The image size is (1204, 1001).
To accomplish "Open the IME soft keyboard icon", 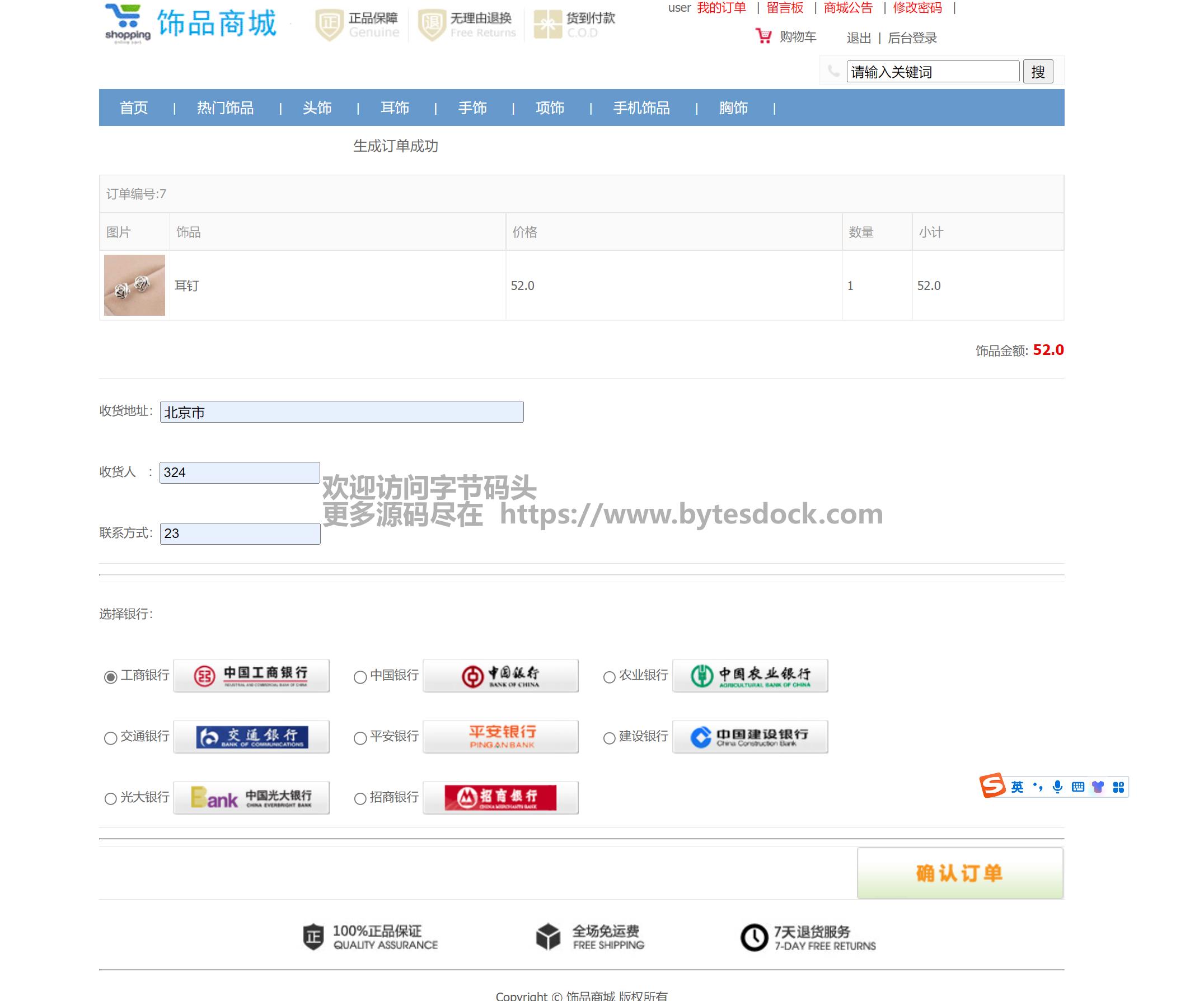I will pyautogui.click(x=1077, y=787).
